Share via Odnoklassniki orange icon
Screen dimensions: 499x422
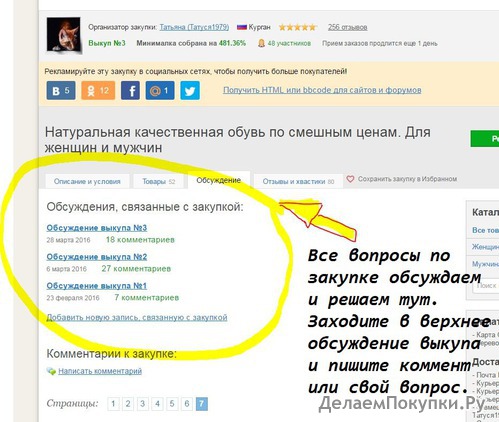click(x=98, y=90)
